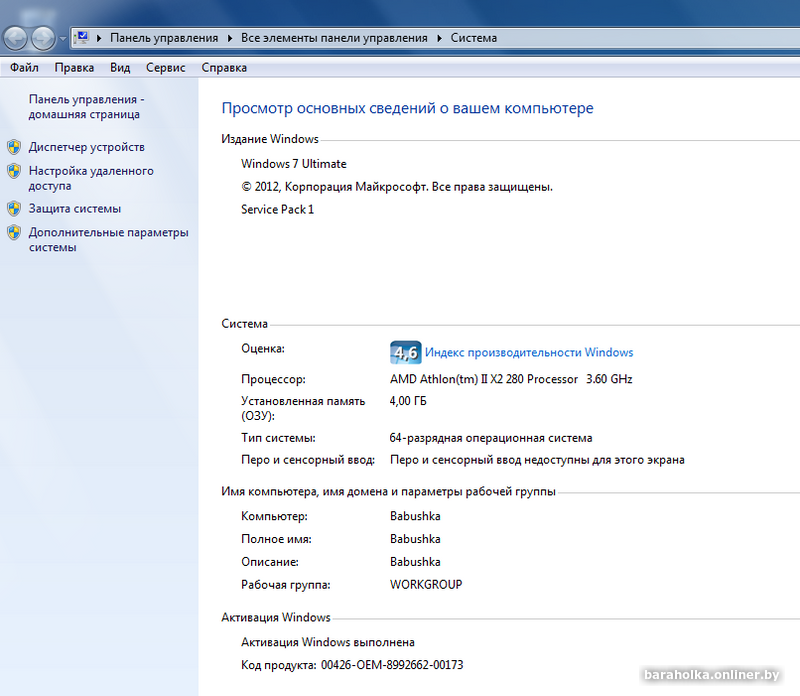The height and width of the screenshot is (696, 800).
Task: Open the Справка menu
Action: [224, 67]
